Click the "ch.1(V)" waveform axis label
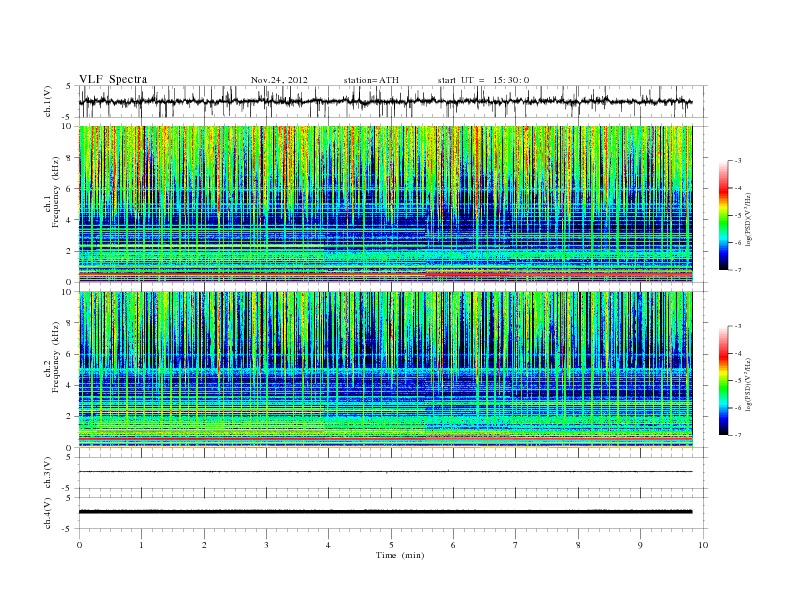792x612 pixels. pyautogui.click(x=48, y=102)
